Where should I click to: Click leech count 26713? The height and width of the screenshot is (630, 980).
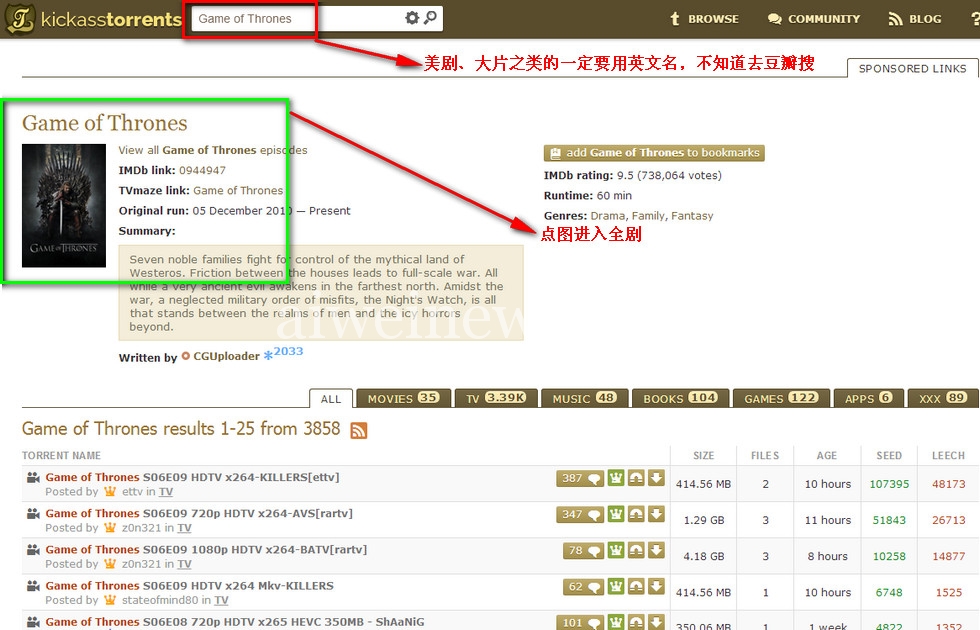pos(949,521)
